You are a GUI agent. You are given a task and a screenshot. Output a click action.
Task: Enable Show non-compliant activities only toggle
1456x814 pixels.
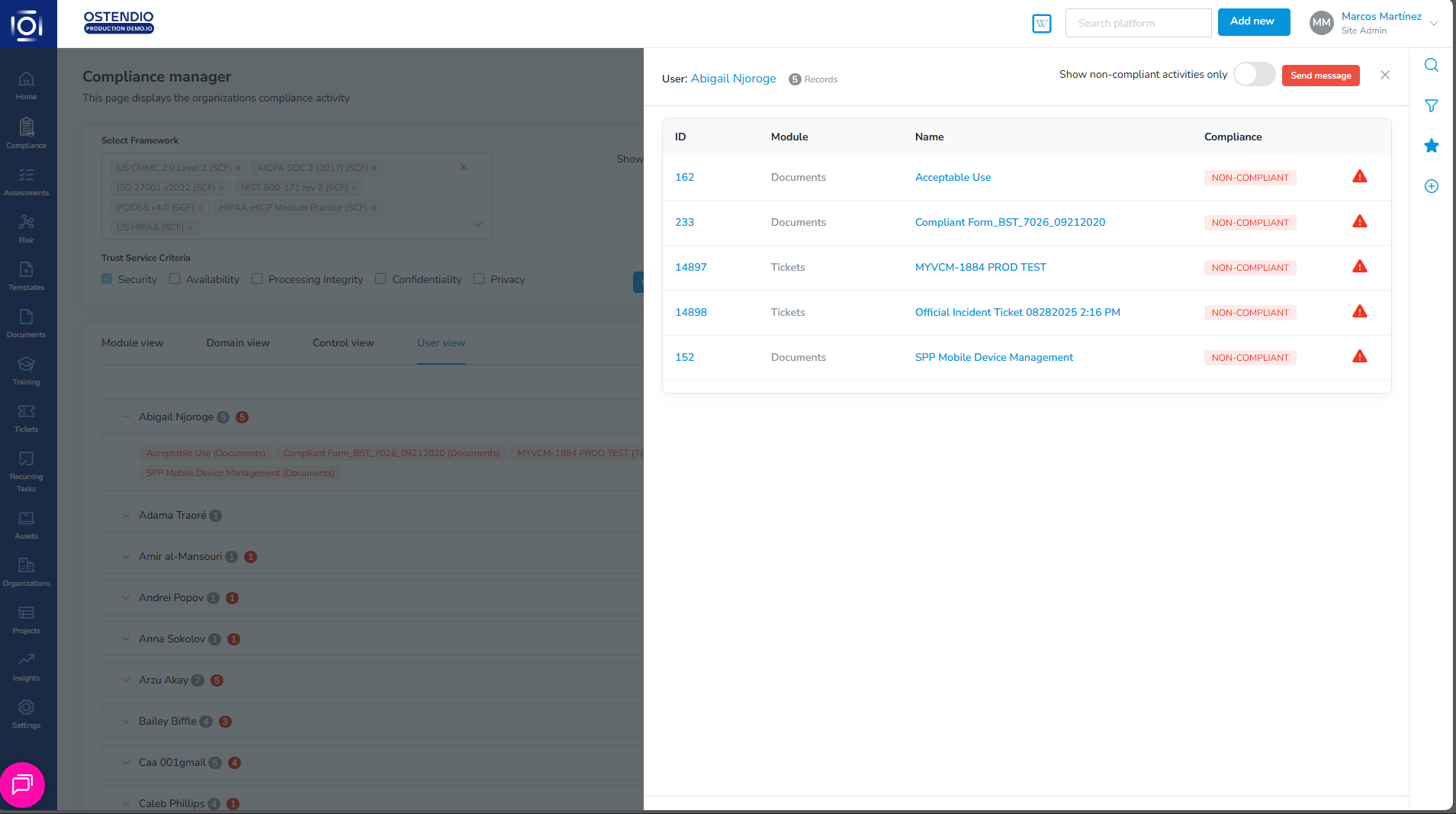[x=1254, y=75]
